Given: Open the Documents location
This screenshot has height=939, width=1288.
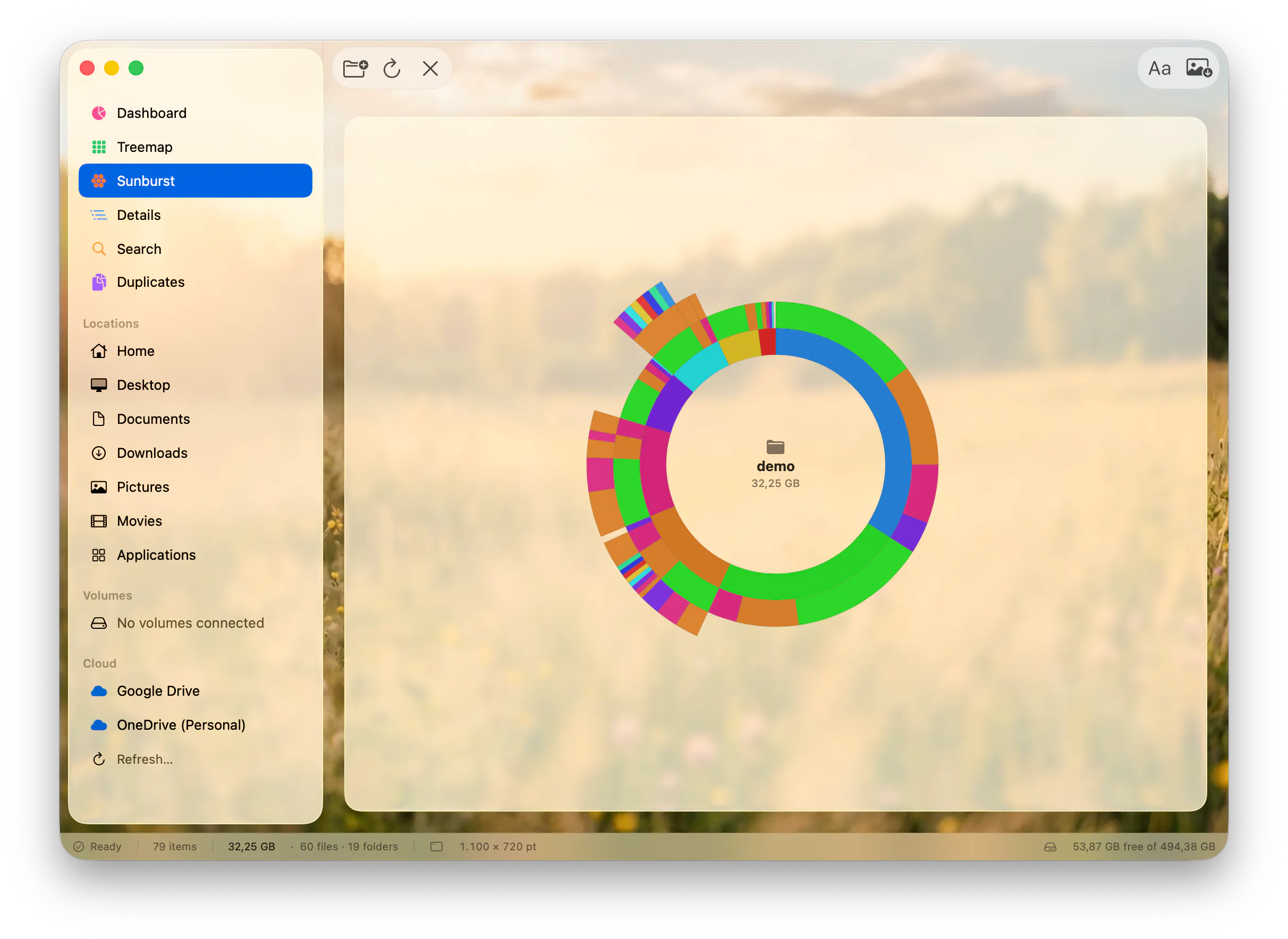Looking at the screenshot, I should click(x=195, y=420).
